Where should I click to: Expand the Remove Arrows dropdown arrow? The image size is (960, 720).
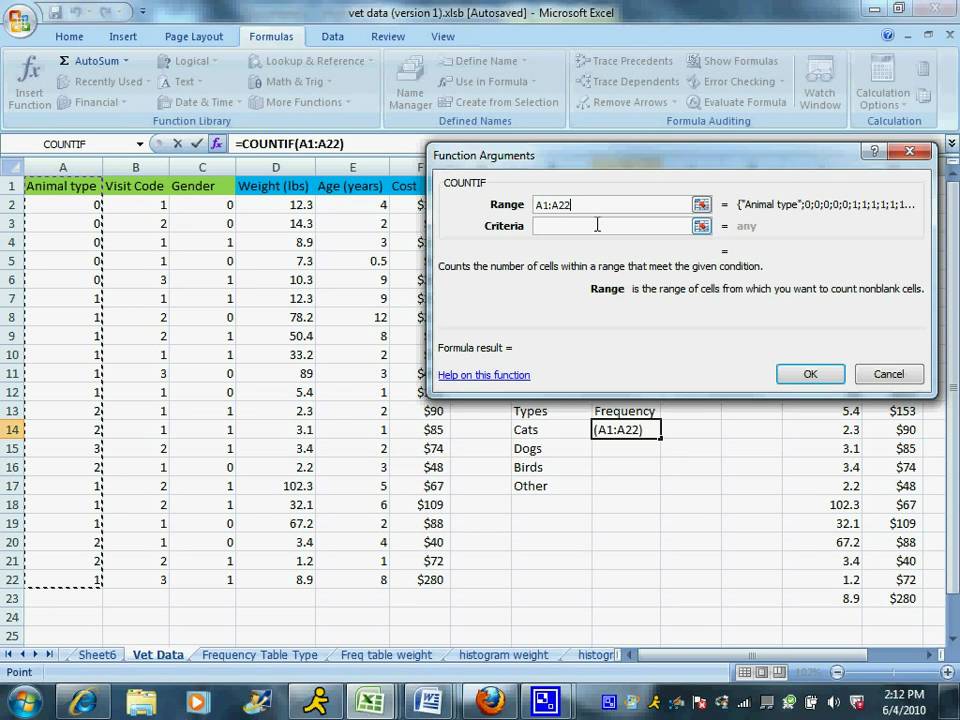tap(674, 102)
